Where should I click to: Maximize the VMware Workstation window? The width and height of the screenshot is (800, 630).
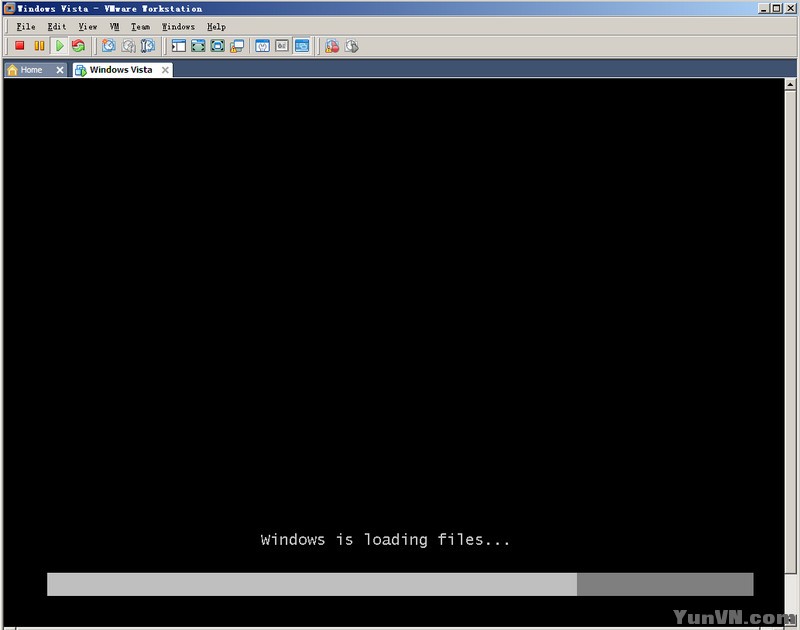[x=776, y=8]
